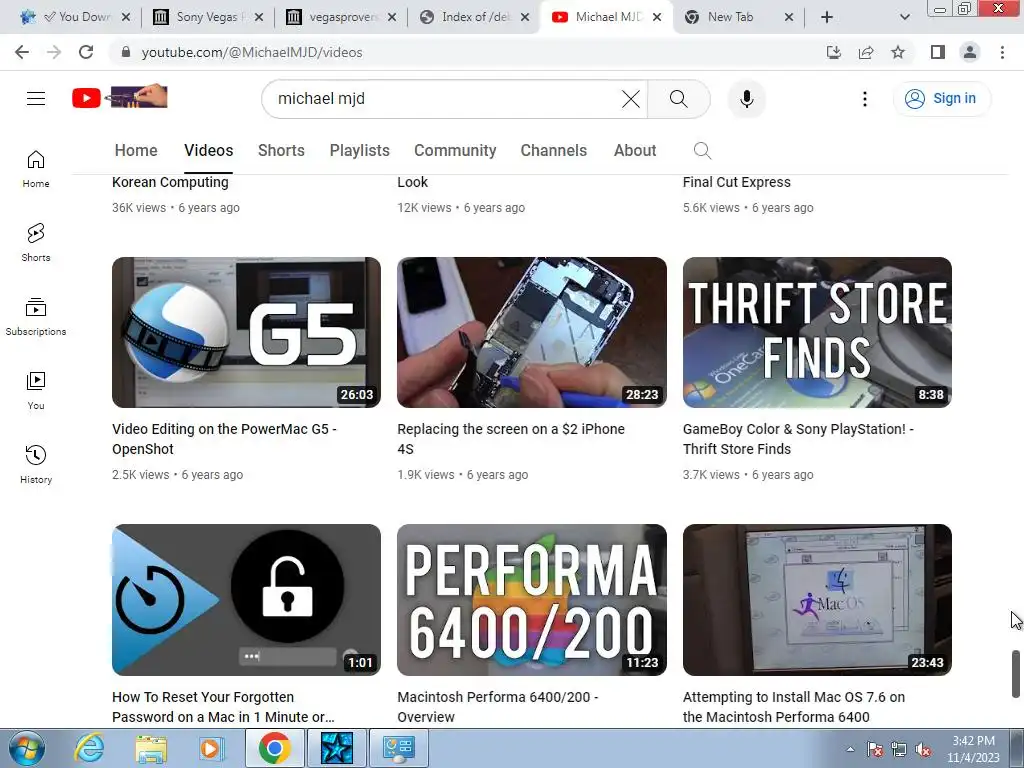Reload the page

click(x=86, y=52)
